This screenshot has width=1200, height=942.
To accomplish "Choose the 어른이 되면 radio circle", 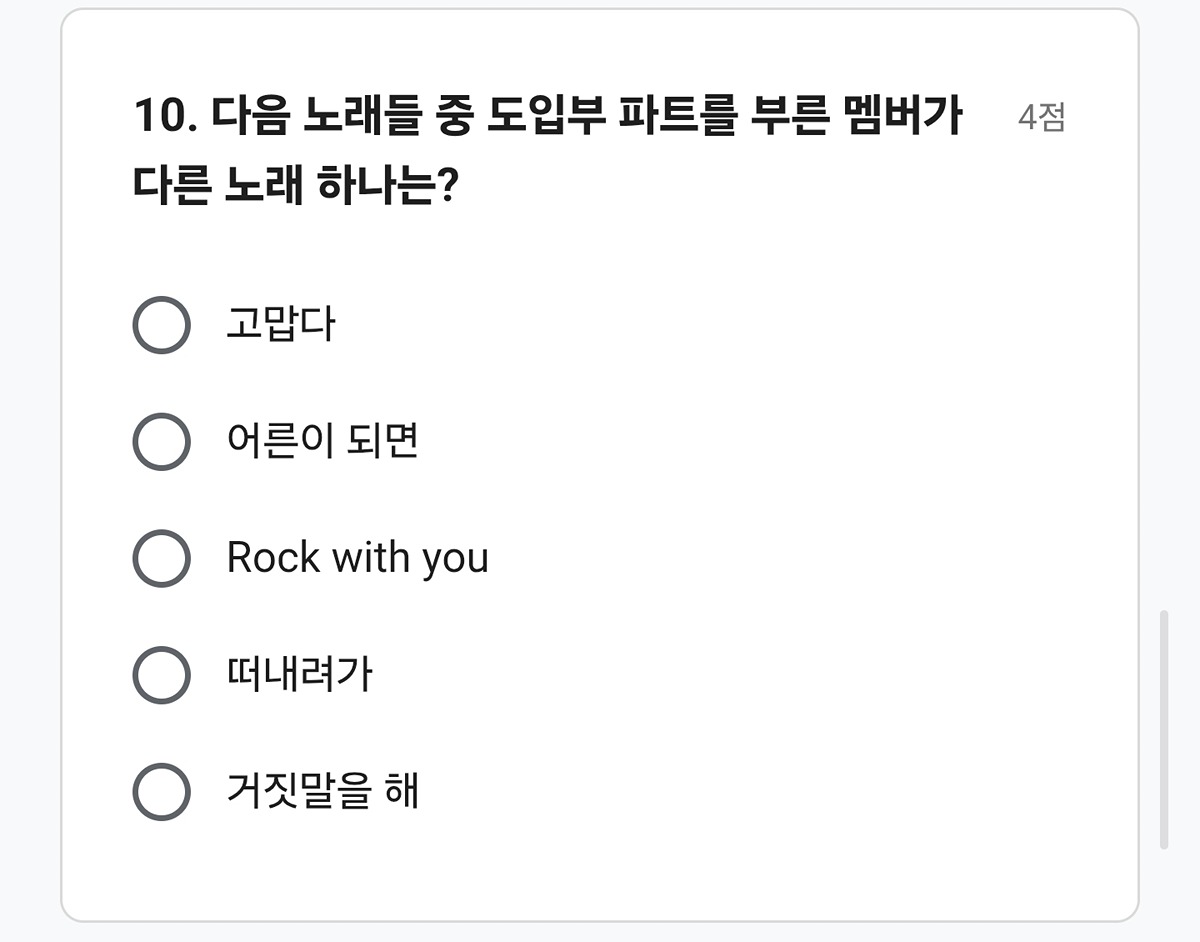I will coord(161,441).
